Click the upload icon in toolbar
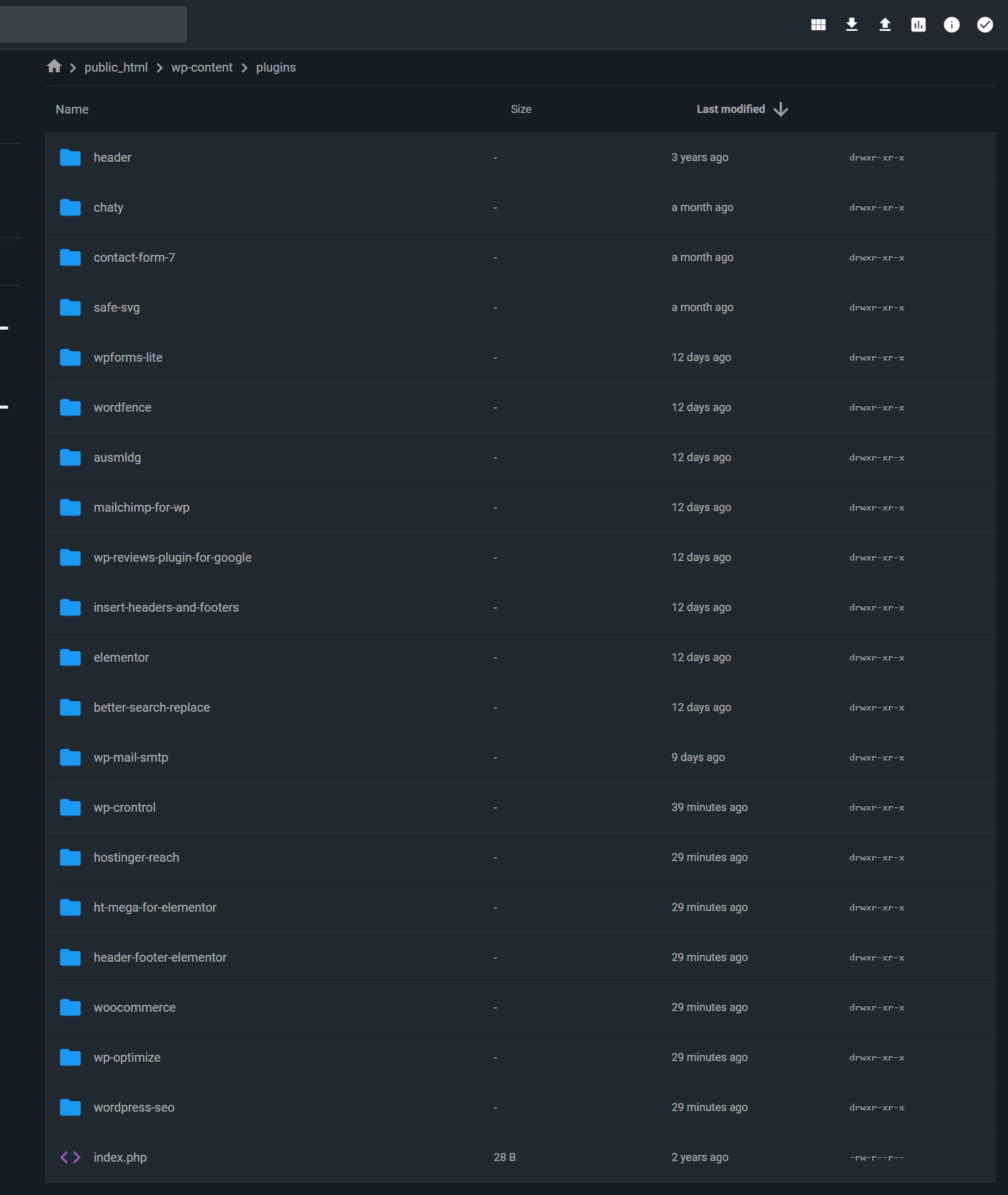 coord(885,25)
